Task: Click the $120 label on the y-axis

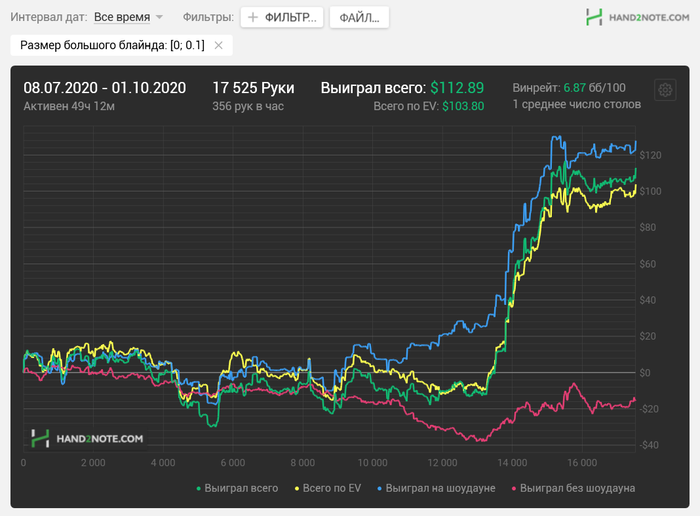Action: (649, 155)
